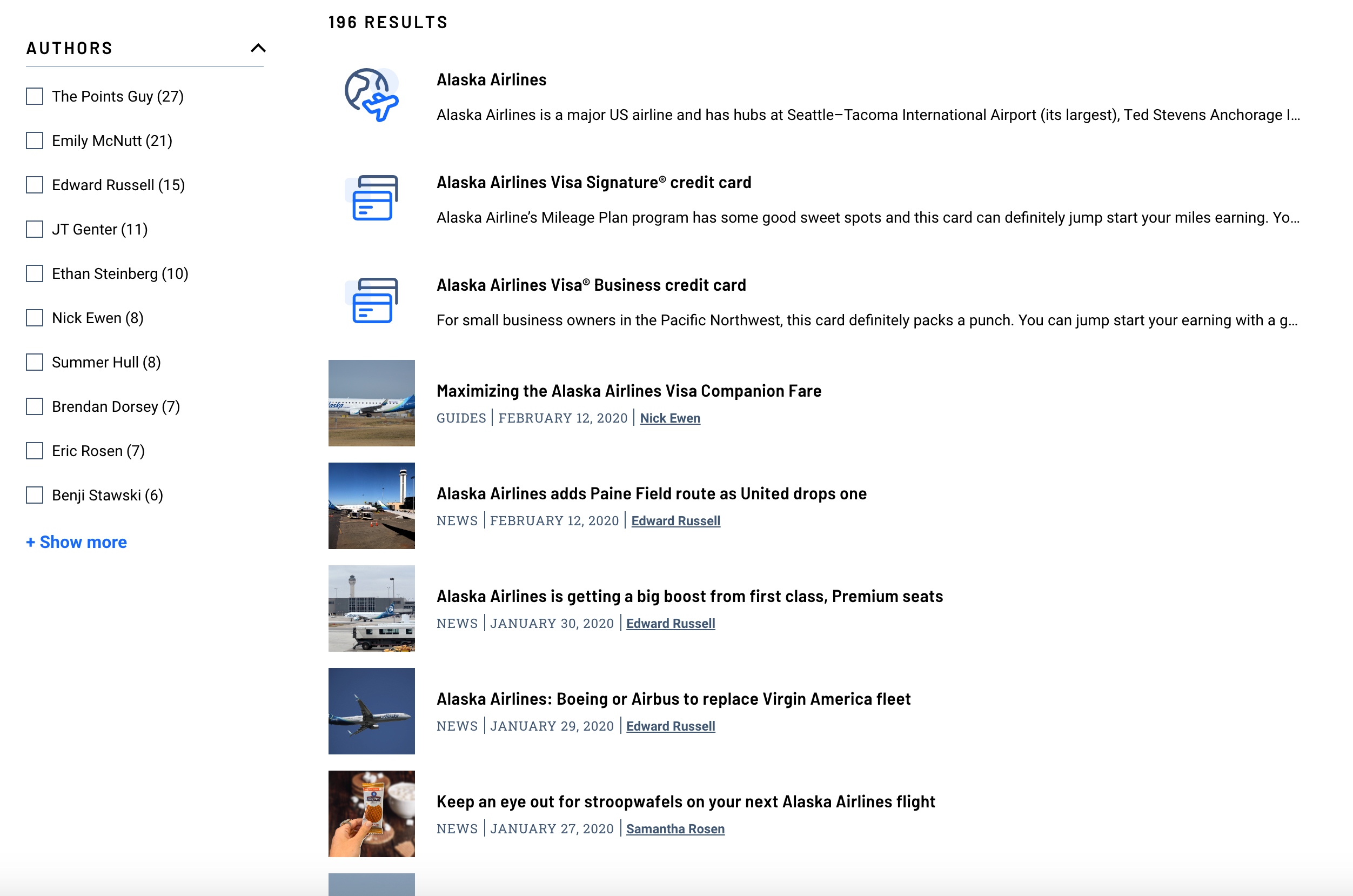The height and width of the screenshot is (896, 1353).
Task: Click the Companion Fare article thumbnail
Action: (x=371, y=403)
